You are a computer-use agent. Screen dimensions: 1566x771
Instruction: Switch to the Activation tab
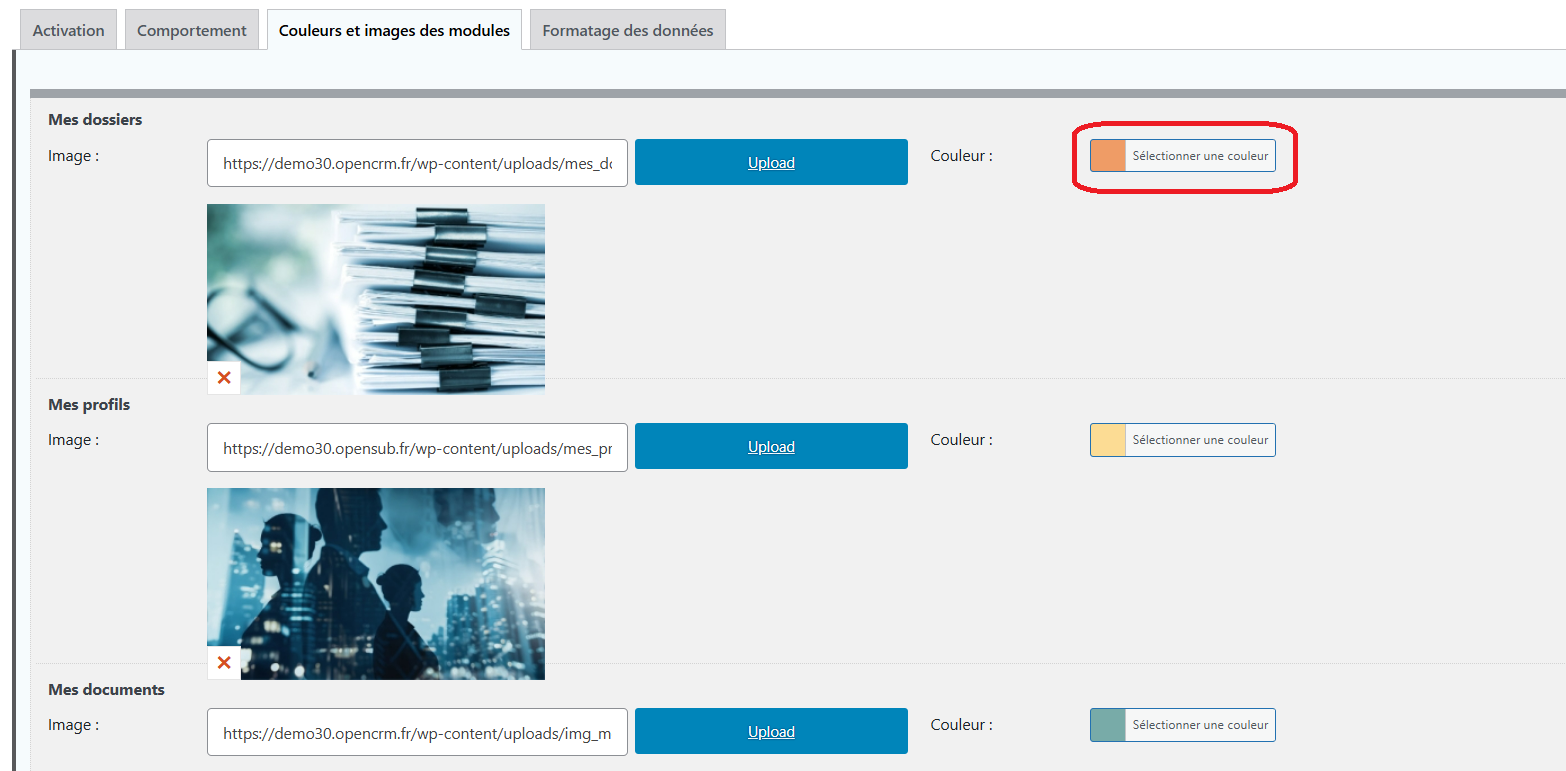pos(69,30)
